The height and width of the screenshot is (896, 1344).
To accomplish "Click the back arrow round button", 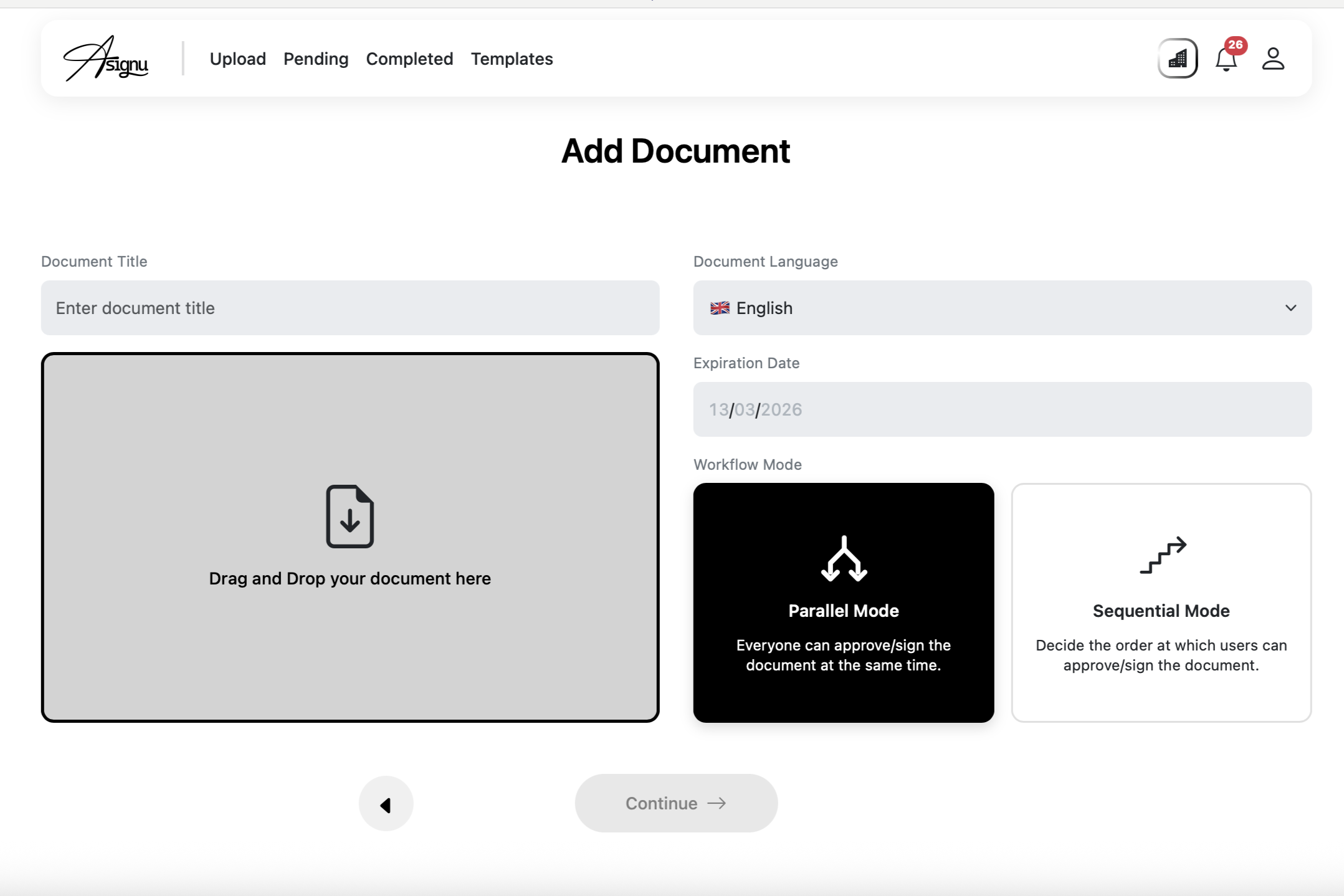I will click(386, 804).
